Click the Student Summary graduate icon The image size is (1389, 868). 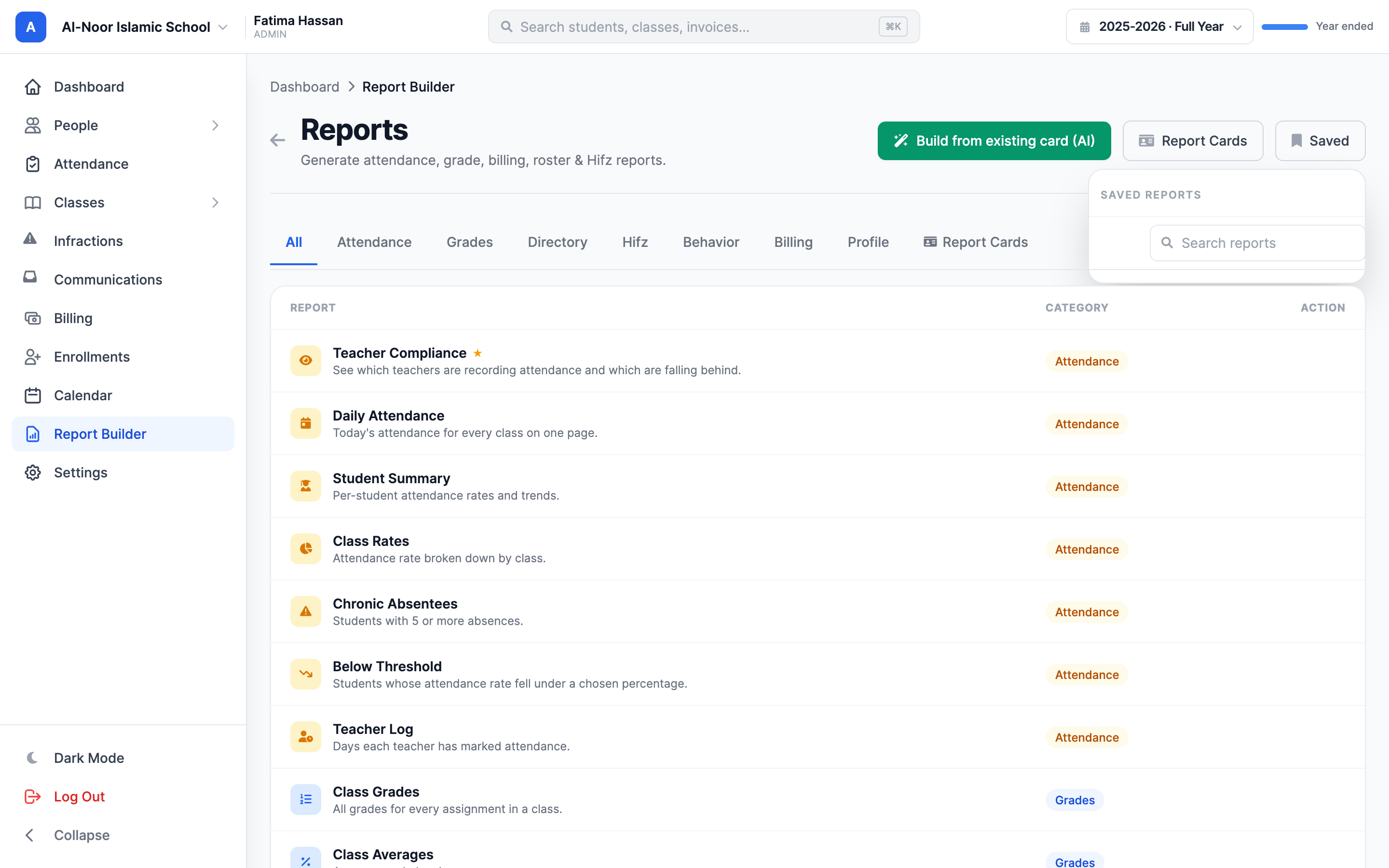tap(305, 486)
